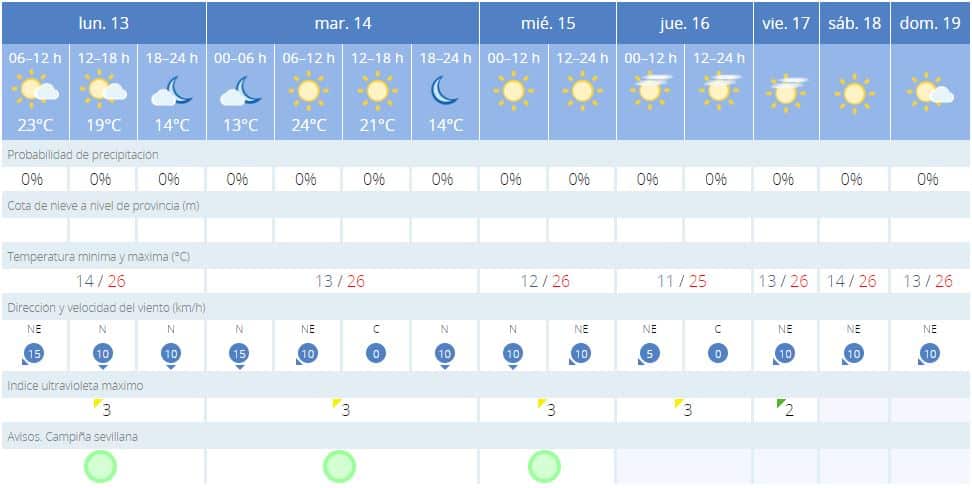
Task: Click the green warning circle under lun. 13
Action: pos(100,466)
